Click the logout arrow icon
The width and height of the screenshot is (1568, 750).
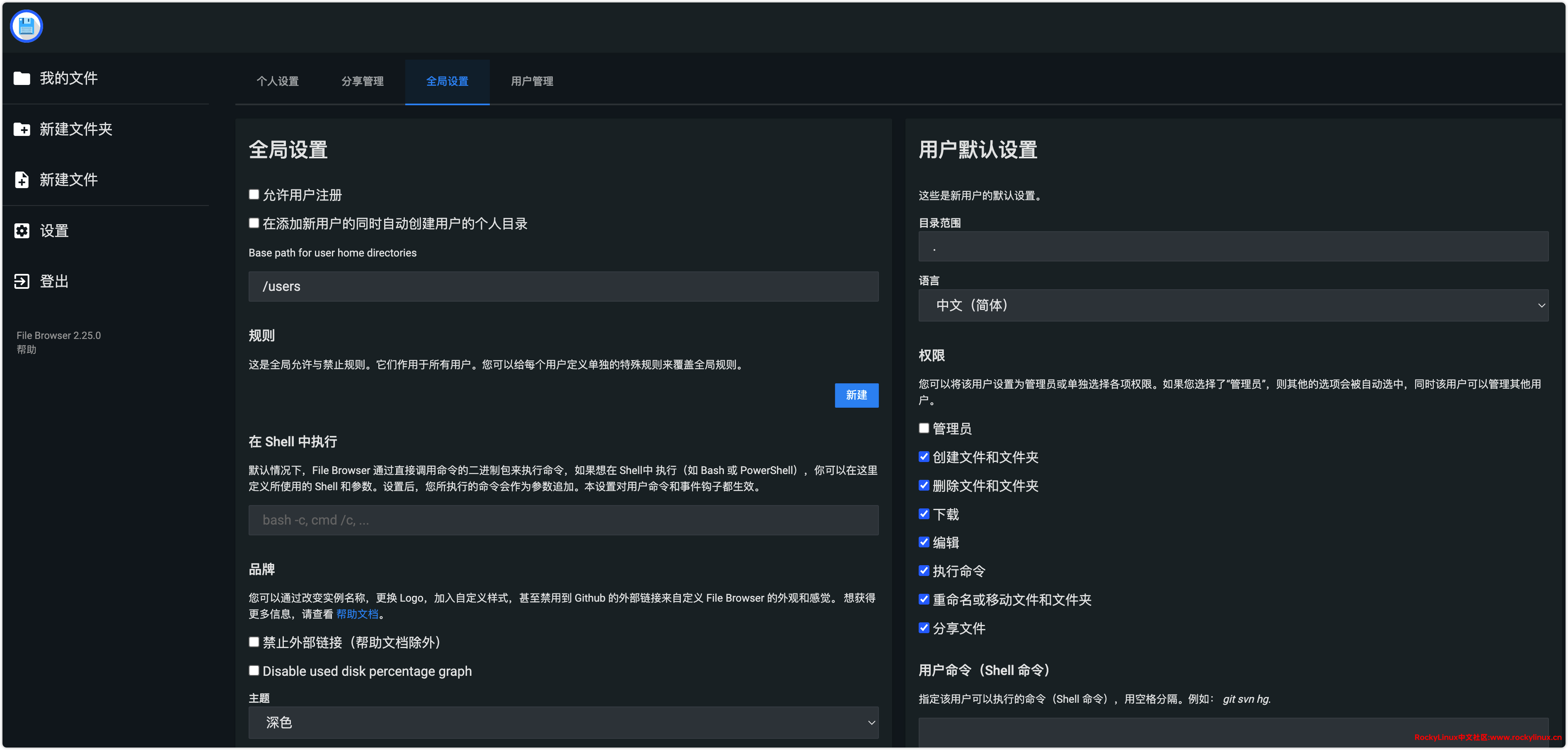click(22, 281)
